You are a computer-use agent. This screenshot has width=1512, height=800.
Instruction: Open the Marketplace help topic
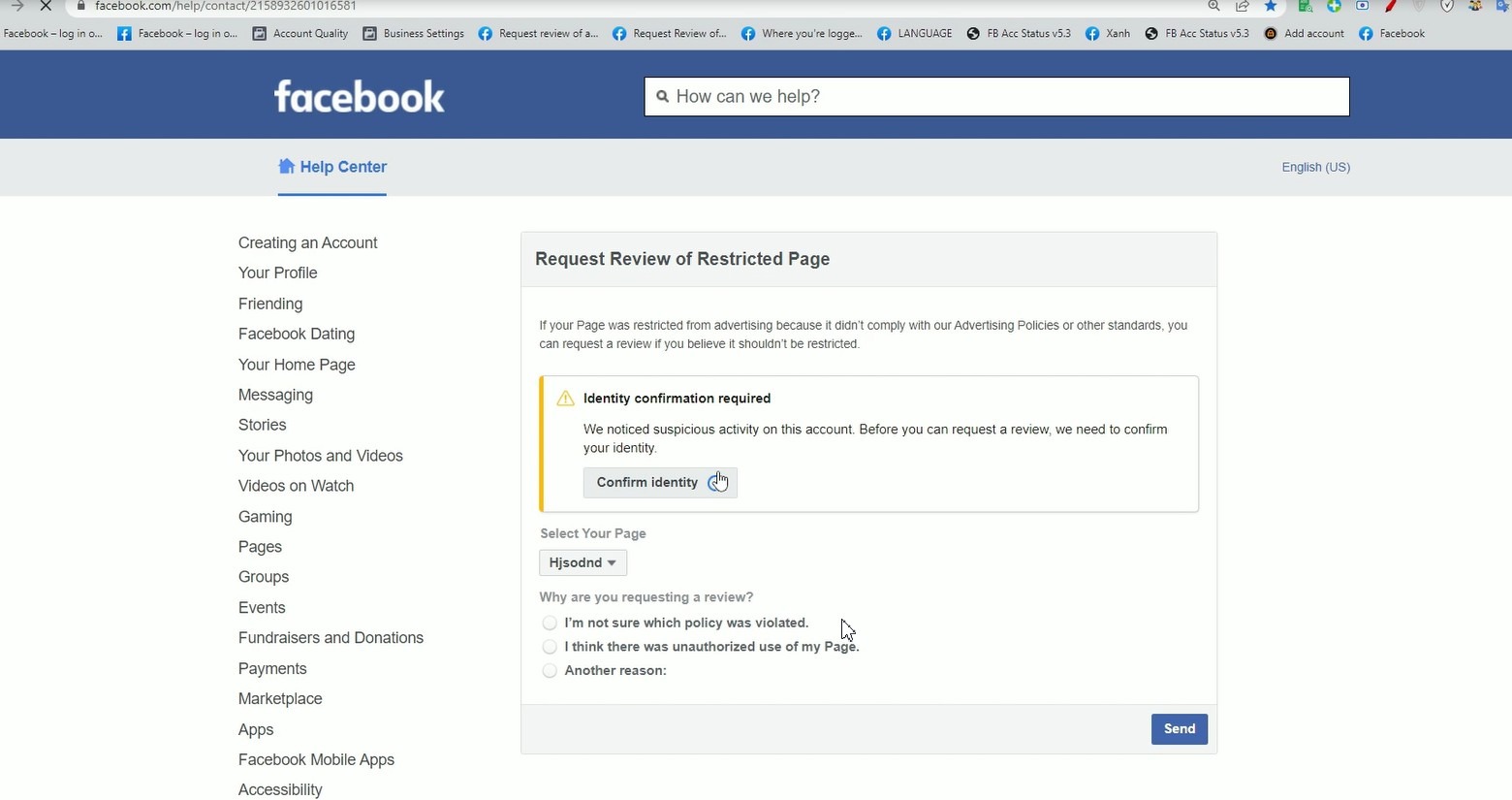point(280,699)
